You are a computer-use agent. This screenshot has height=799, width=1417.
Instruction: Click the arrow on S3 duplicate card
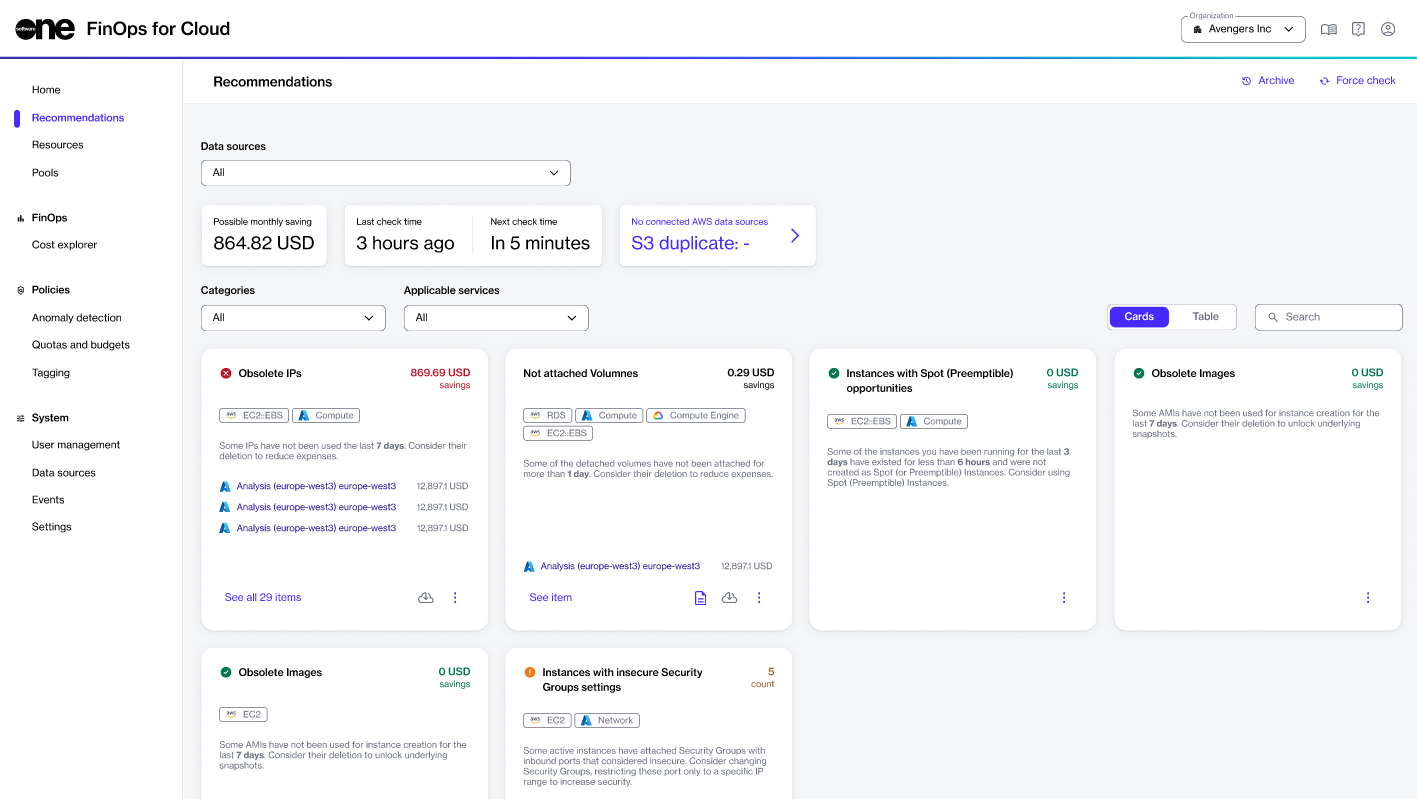click(795, 236)
